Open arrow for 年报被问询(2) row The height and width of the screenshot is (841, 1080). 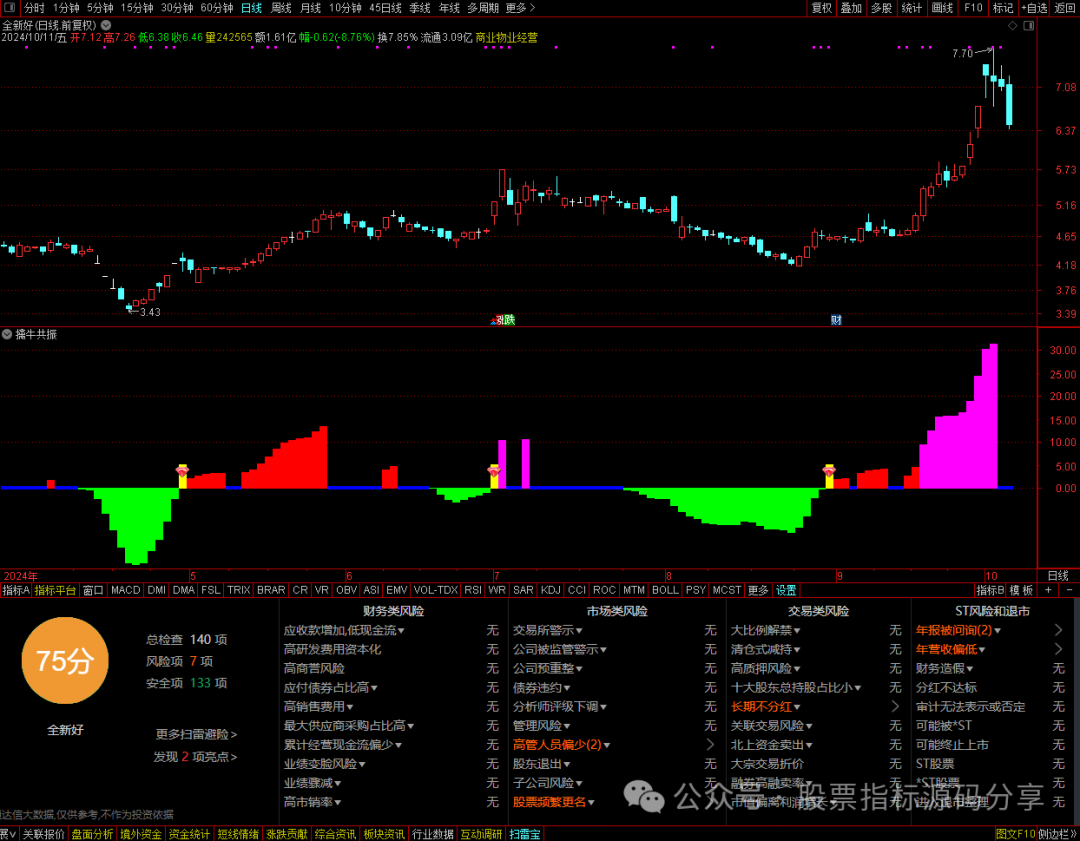pyautogui.click(x=1059, y=630)
